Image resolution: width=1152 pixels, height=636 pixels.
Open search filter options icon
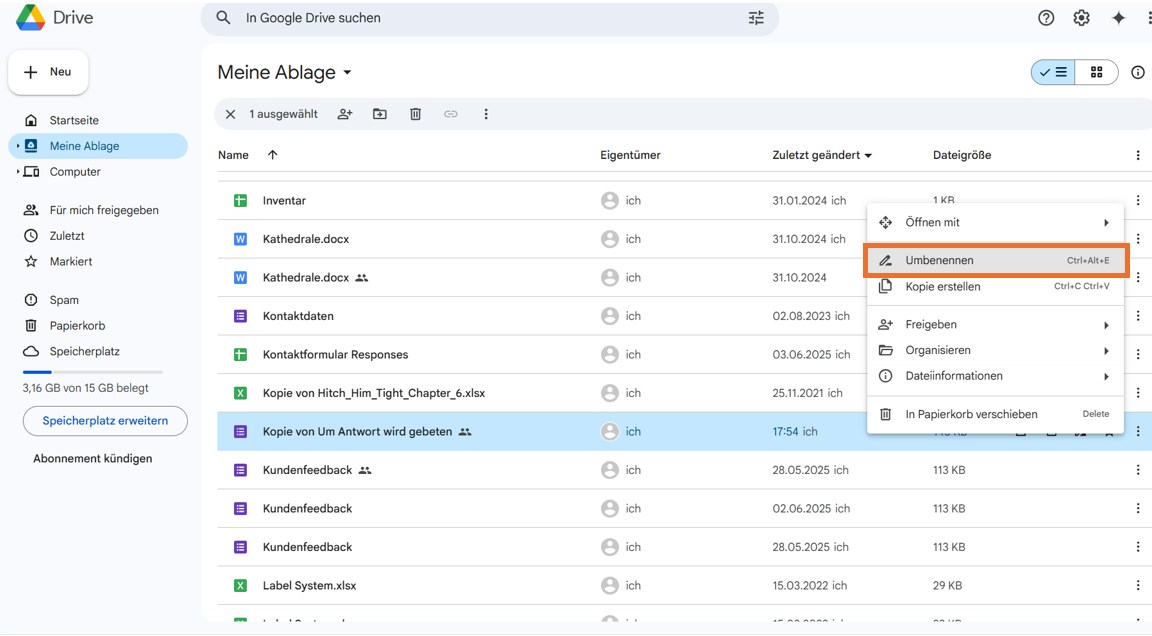pyautogui.click(x=756, y=18)
